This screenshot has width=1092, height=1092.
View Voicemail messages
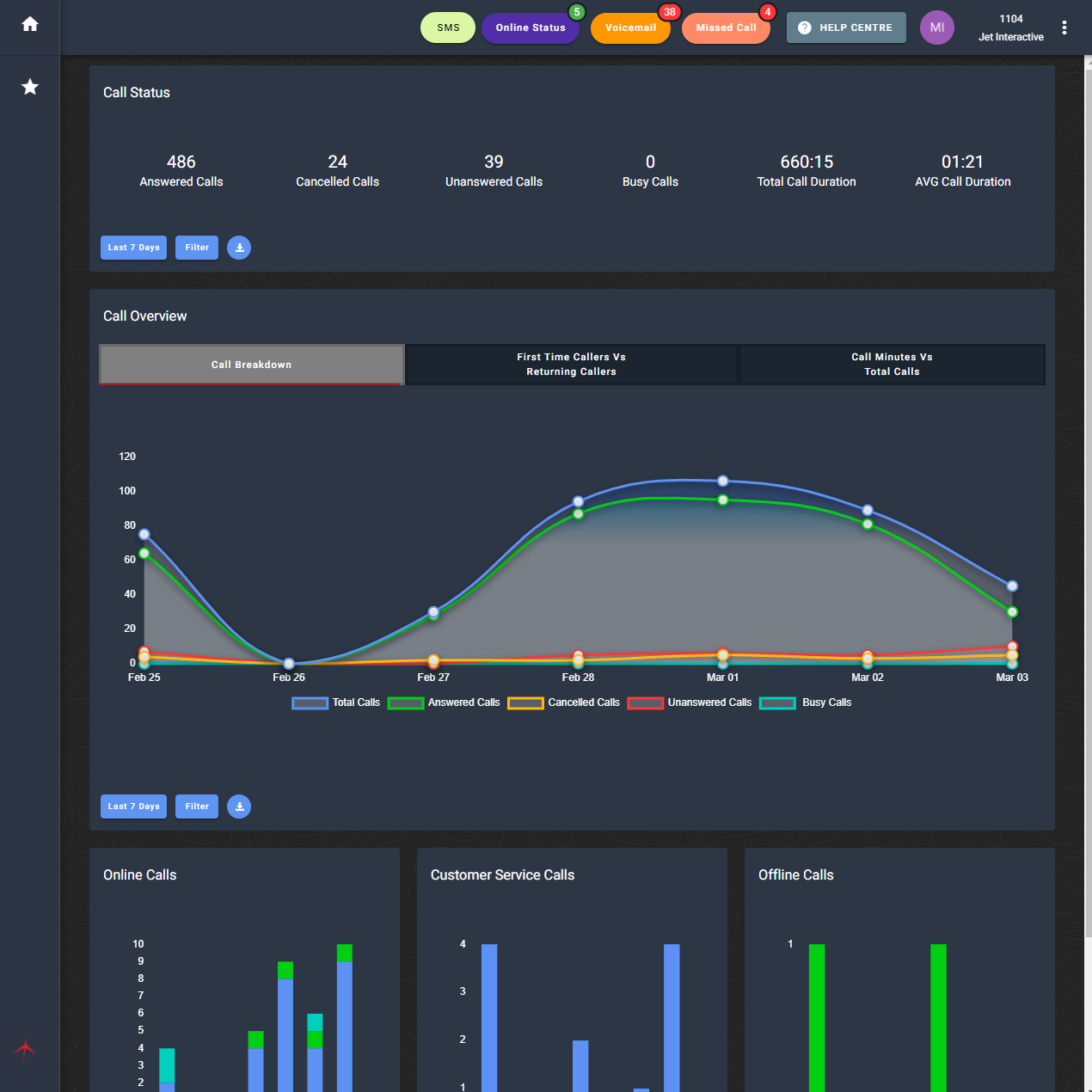(630, 28)
